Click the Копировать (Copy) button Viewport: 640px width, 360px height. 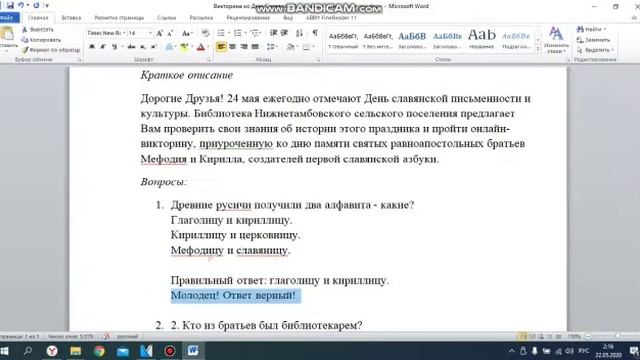pos(41,40)
